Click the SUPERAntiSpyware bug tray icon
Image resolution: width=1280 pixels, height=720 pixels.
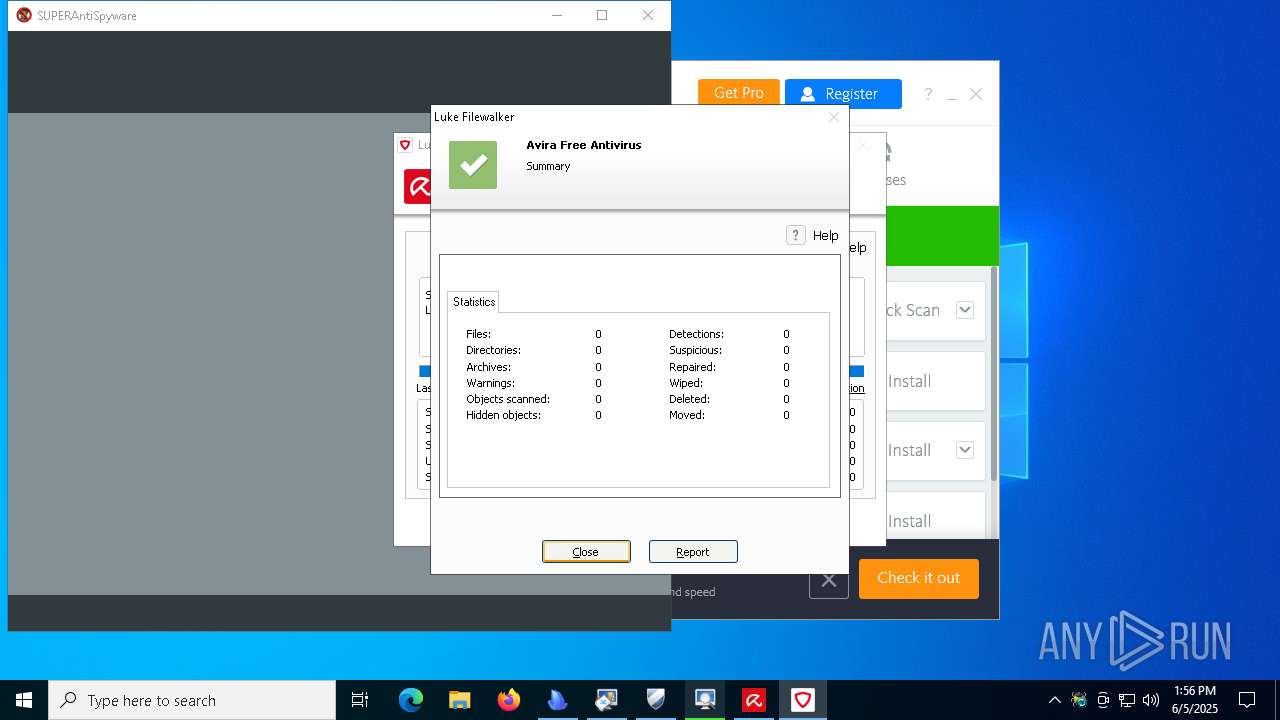click(x=1079, y=700)
